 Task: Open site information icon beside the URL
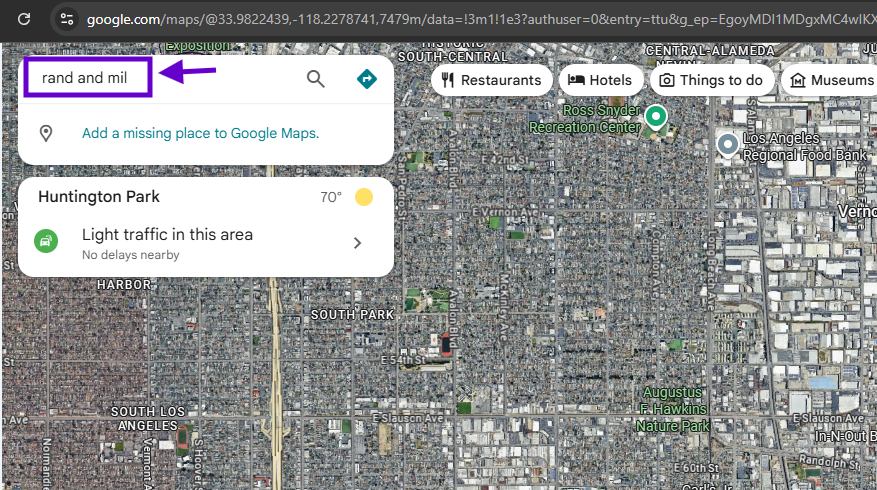(67, 20)
